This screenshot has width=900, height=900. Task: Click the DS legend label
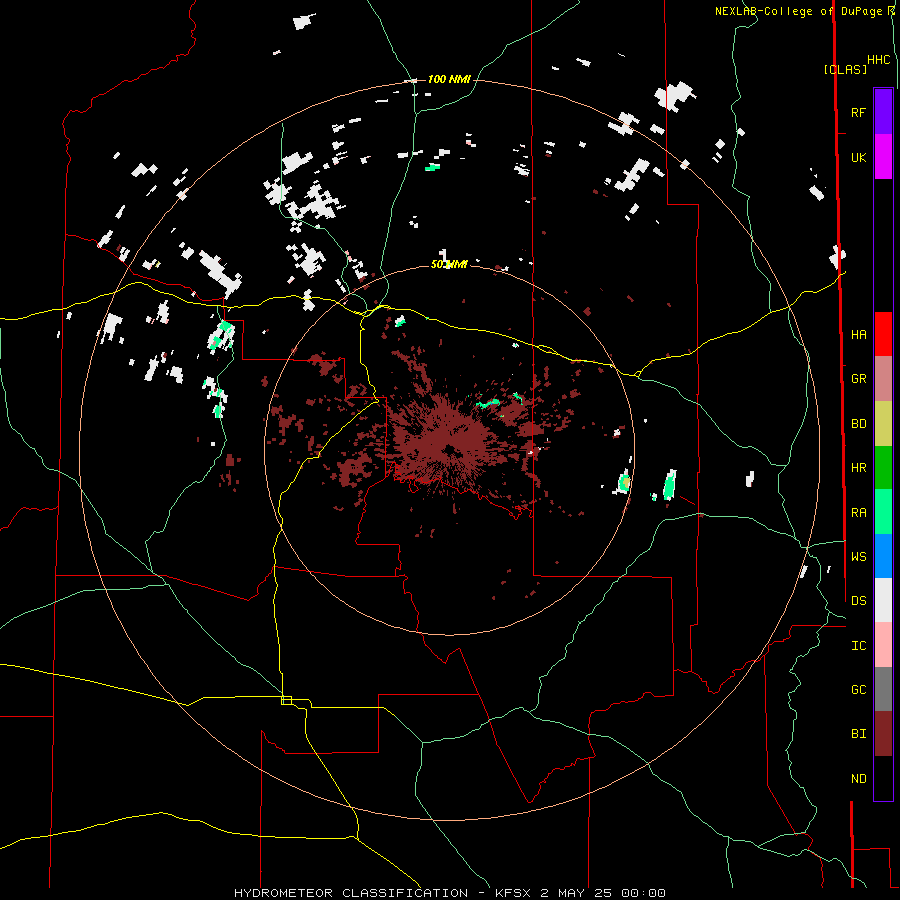pyautogui.click(x=858, y=600)
